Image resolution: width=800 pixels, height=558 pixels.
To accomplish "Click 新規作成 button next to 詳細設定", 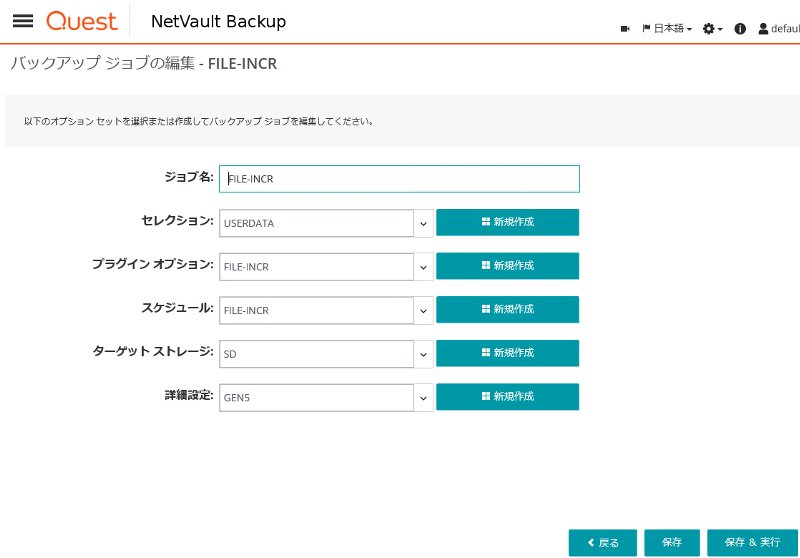I will pos(508,397).
